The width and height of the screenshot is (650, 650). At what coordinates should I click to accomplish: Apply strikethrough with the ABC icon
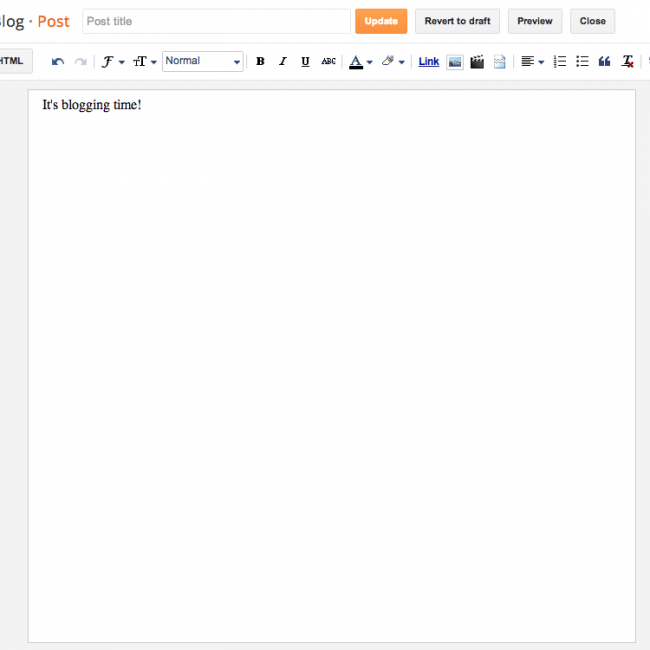tap(328, 62)
